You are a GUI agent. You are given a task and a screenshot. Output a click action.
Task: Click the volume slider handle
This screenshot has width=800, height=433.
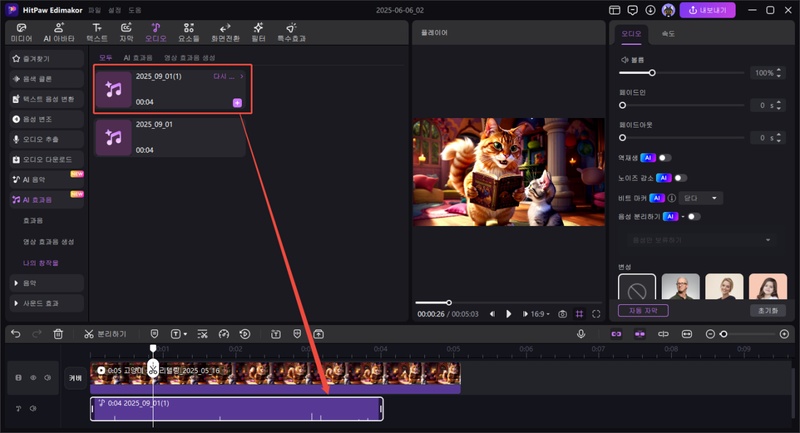(652, 73)
